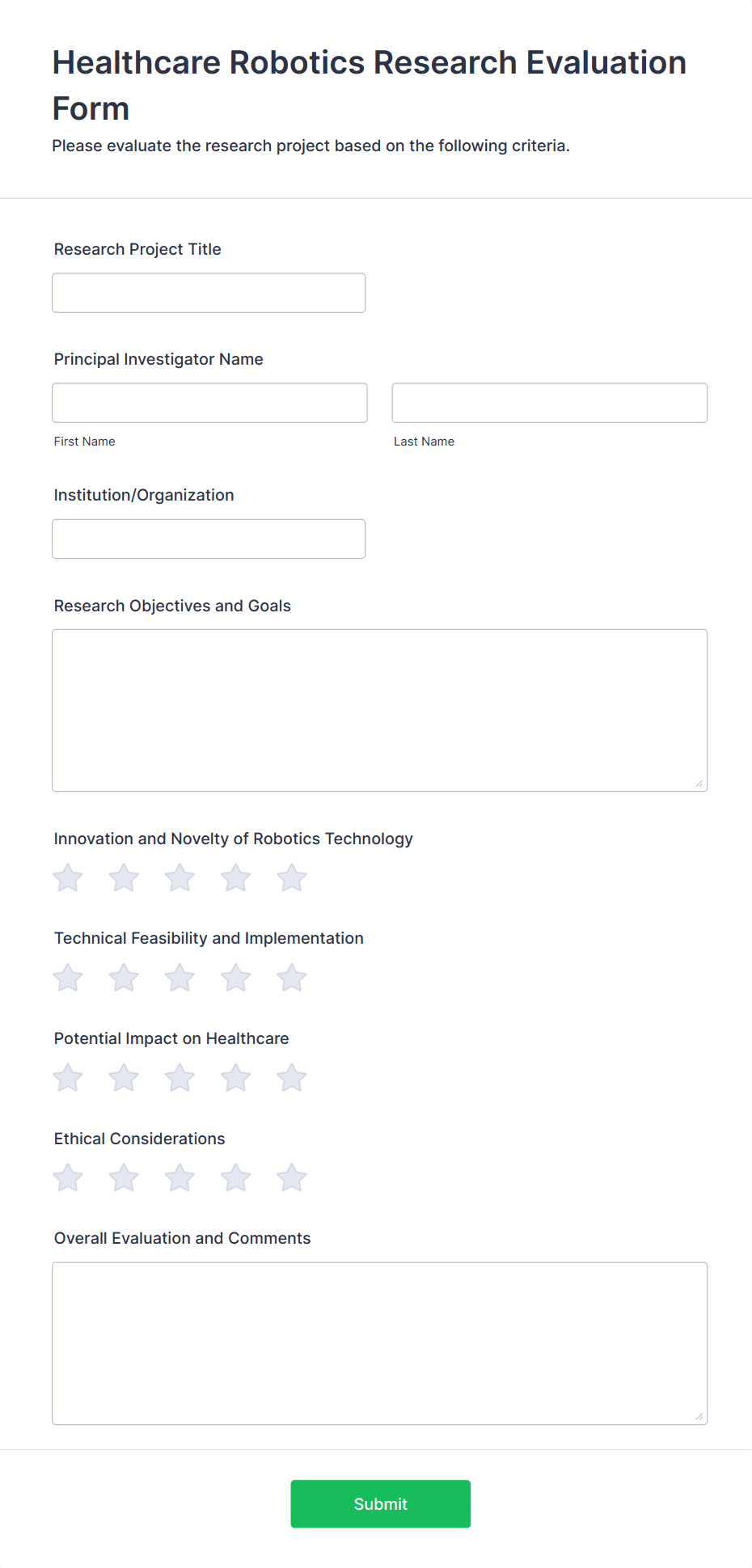Click the last star for Ethical Considerations

291,1177
